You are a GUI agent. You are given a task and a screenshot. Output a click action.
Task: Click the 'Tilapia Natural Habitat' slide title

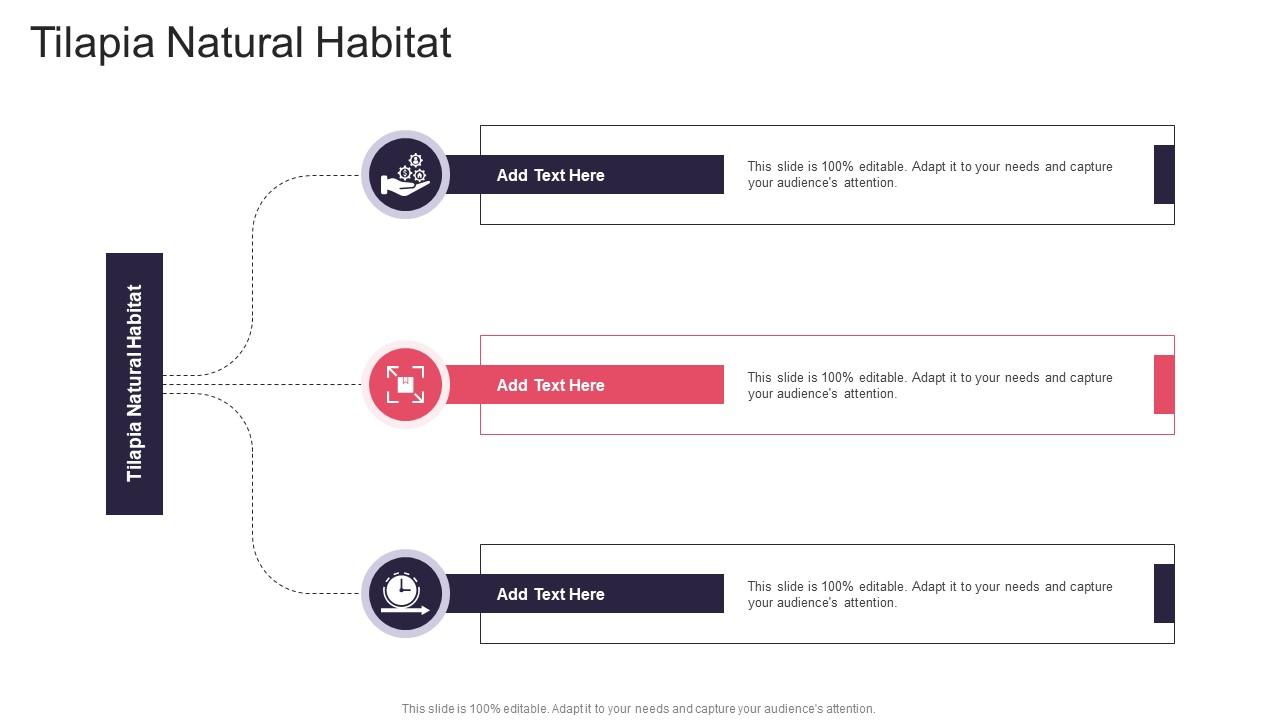point(241,43)
